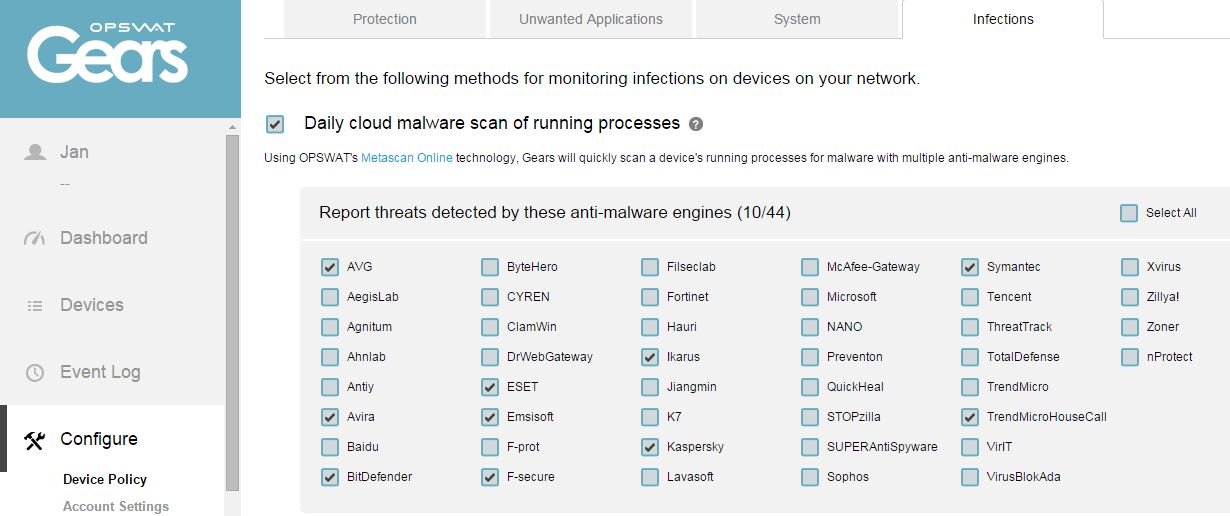The height and width of the screenshot is (516, 1230).
Task: Tick the Lavasoft checkbox
Action: coord(650,477)
